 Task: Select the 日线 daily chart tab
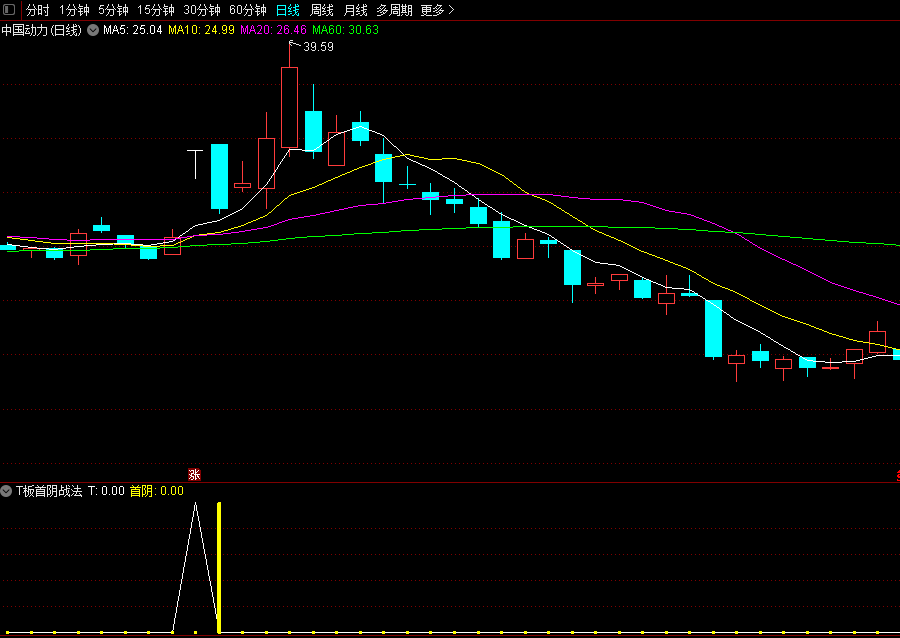[288, 10]
